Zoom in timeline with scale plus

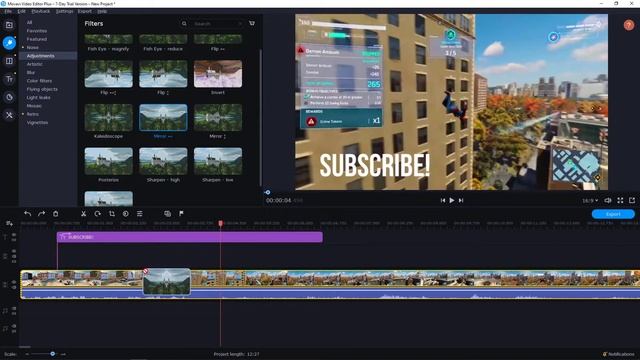(x=63, y=354)
